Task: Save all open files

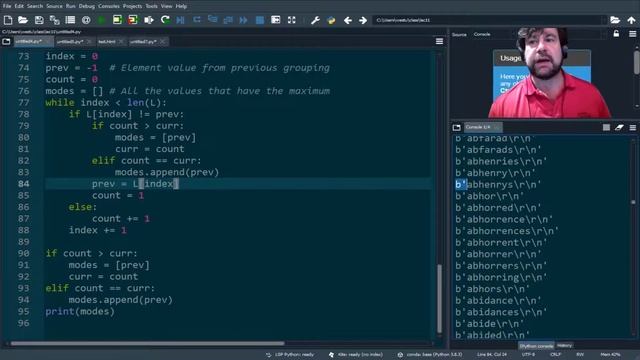Action: point(54,20)
